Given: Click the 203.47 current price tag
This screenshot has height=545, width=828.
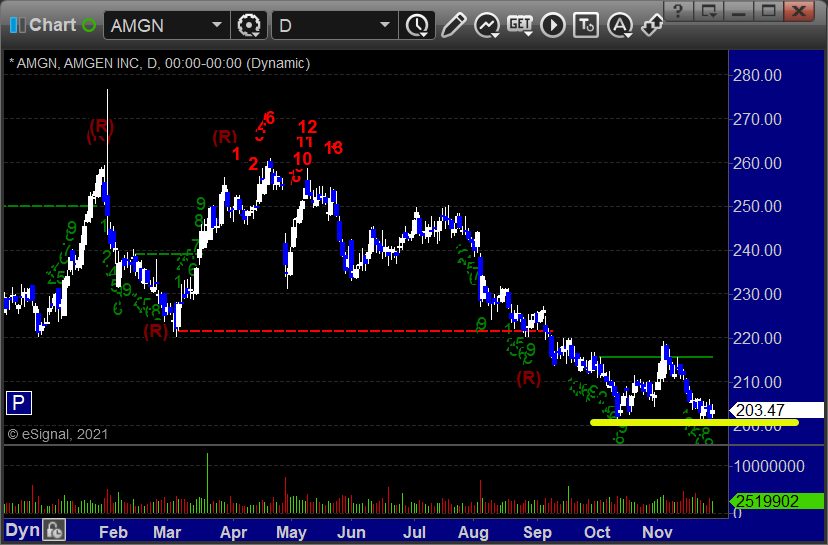Looking at the screenshot, I should coord(776,410).
